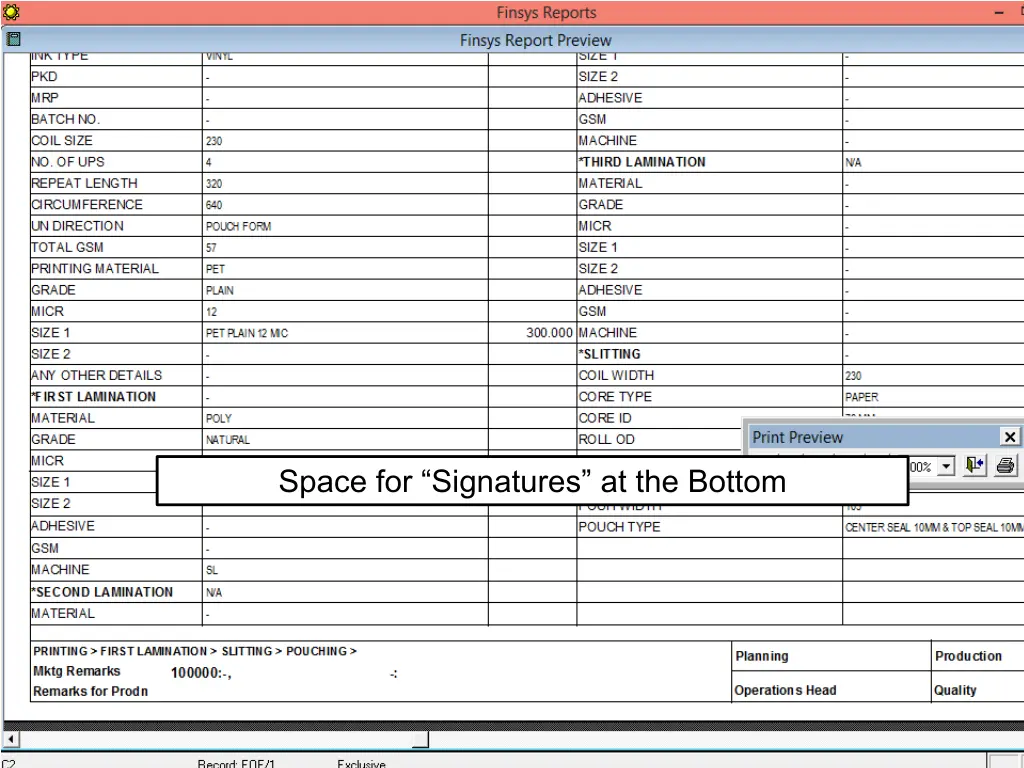Click the 'BATCH NO.' label
Image resolution: width=1024 pixels, height=768 pixels.
pyautogui.click(x=65, y=120)
